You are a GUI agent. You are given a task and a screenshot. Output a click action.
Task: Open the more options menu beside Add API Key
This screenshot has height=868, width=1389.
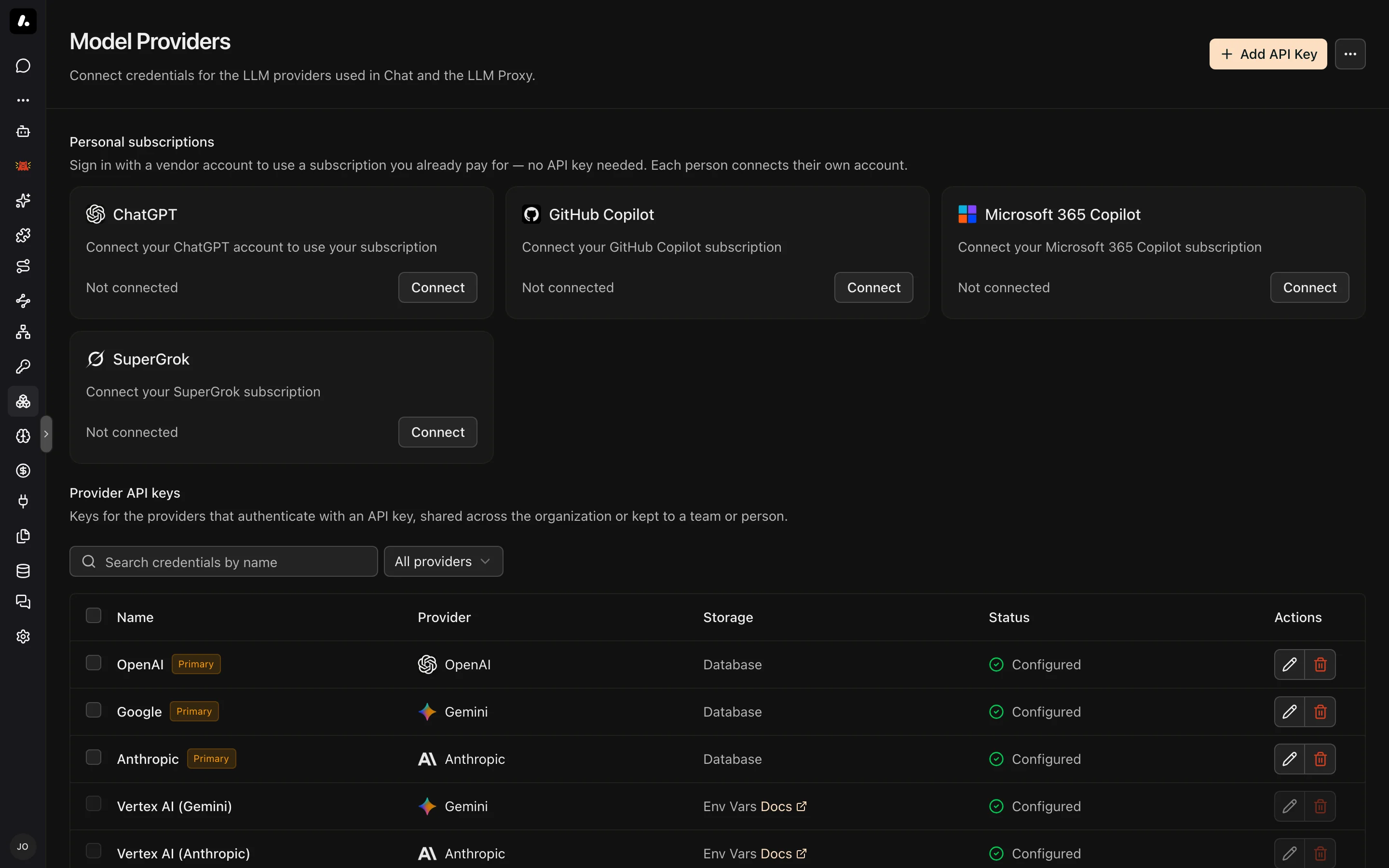tap(1350, 54)
